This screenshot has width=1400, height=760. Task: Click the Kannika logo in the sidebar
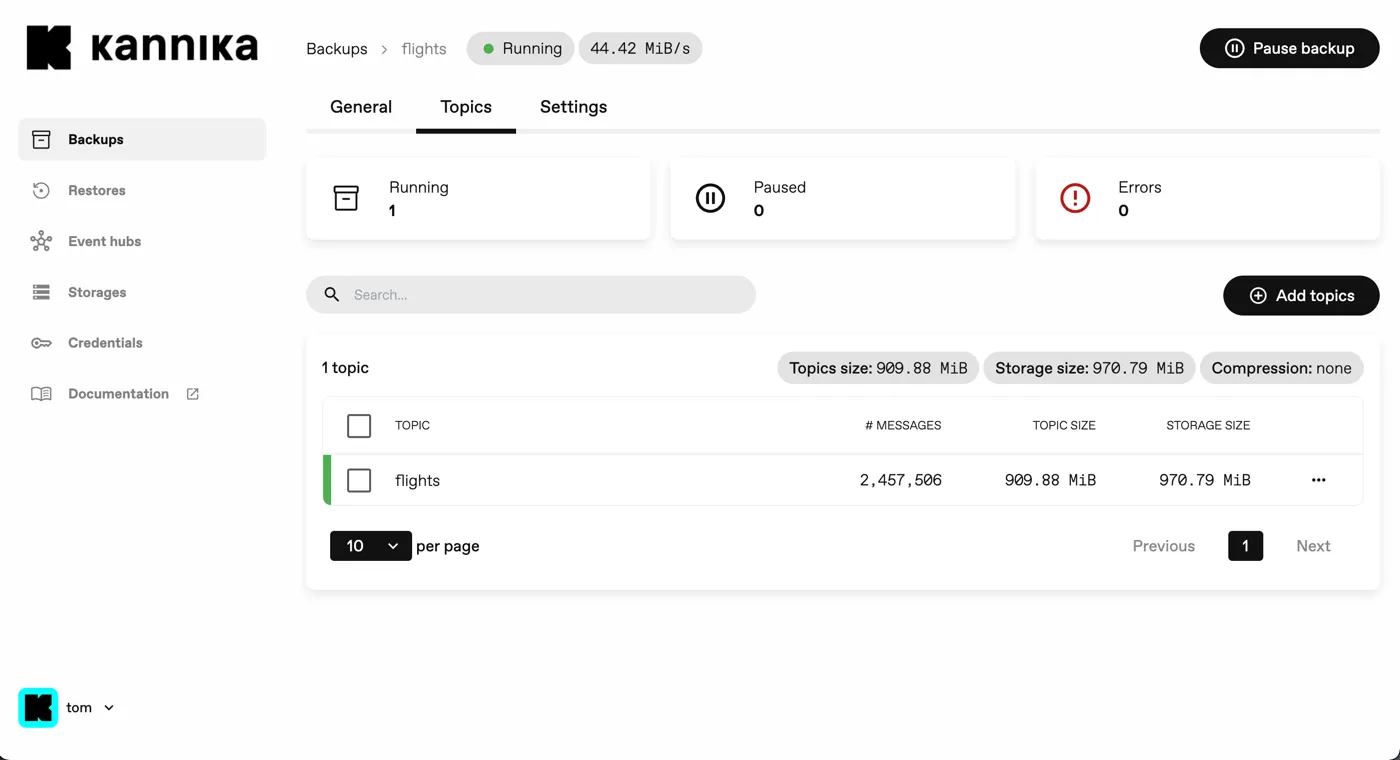[x=142, y=48]
